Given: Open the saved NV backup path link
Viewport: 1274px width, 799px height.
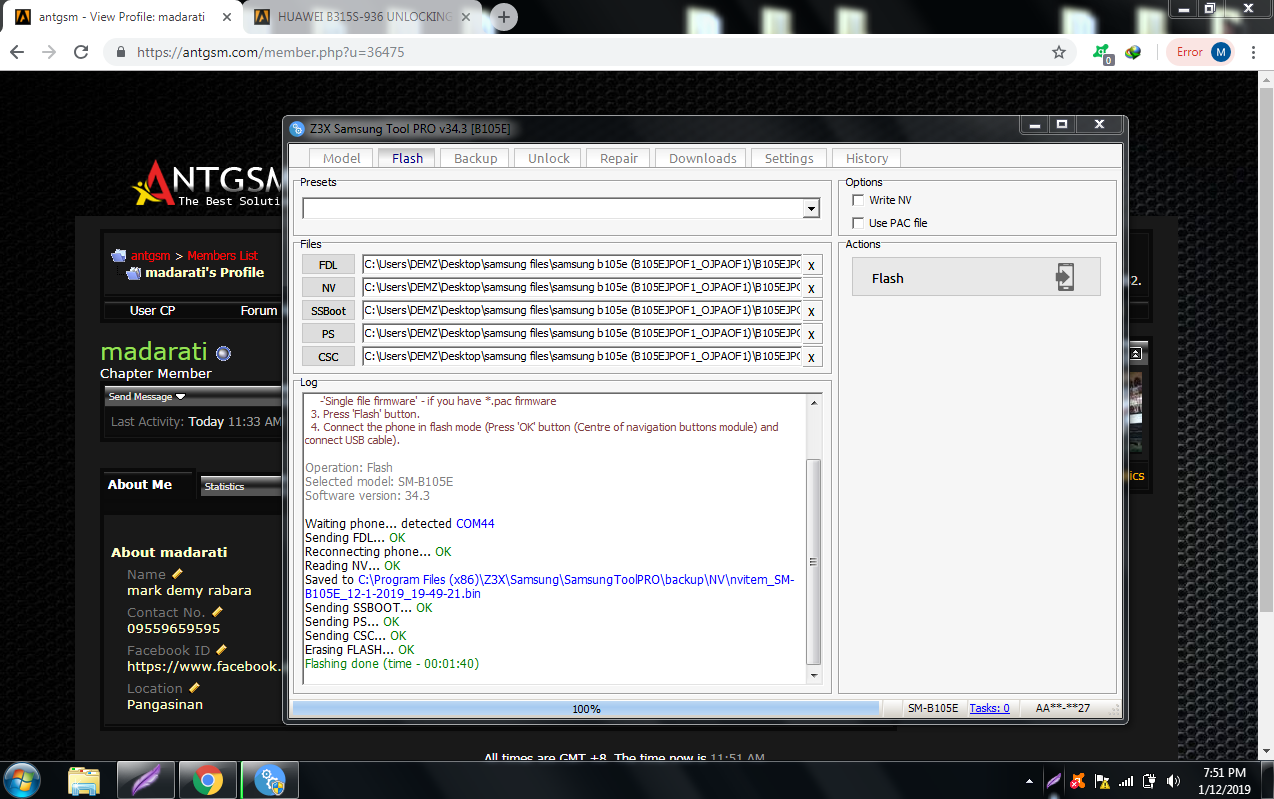Looking at the screenshot, I should (548, 586).
